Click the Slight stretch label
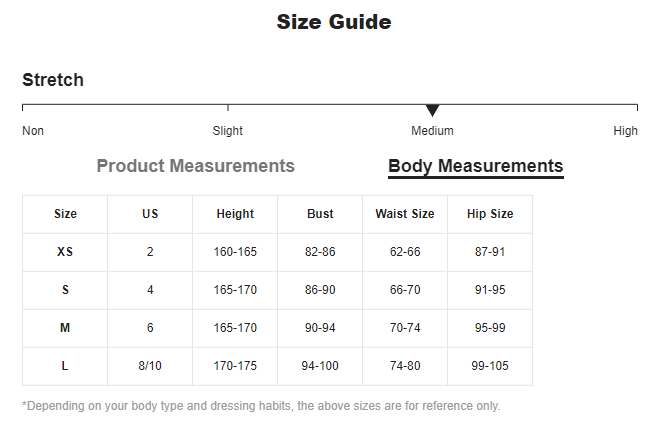Image resolution: width=663 pixels, height=441 pixels. coord(227,131)
